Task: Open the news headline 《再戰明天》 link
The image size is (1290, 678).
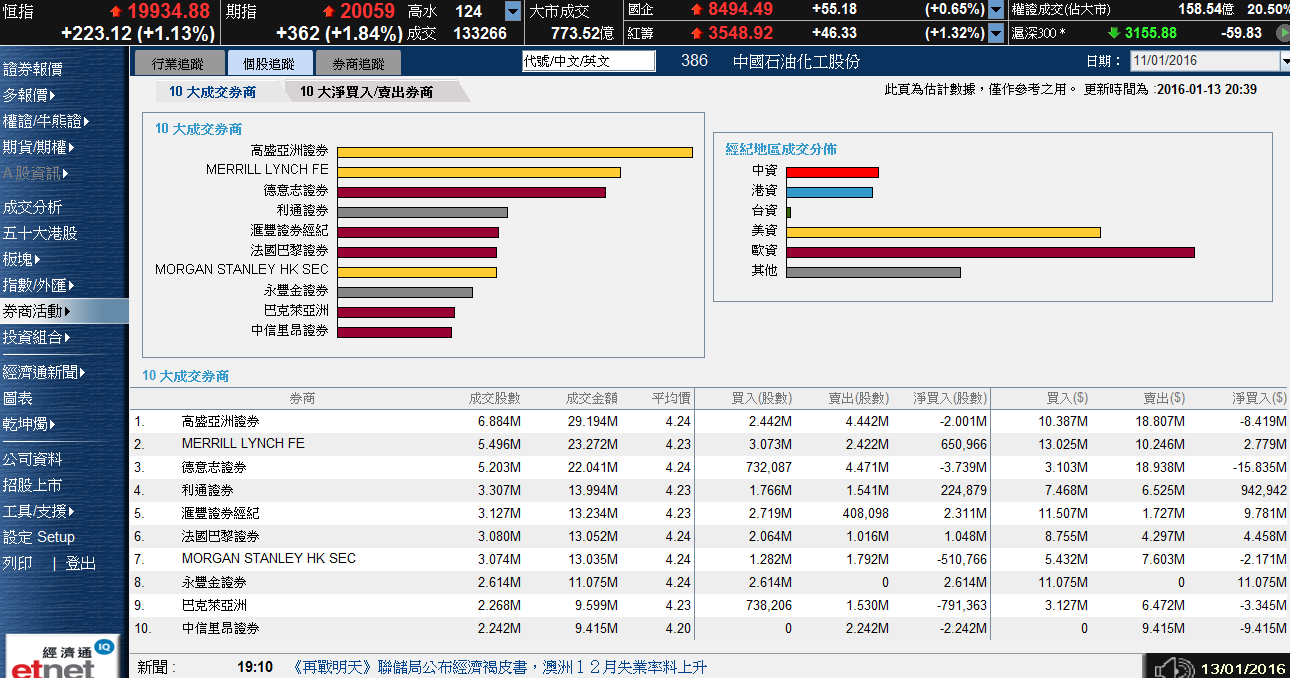Action: click(x=500, y=667)
